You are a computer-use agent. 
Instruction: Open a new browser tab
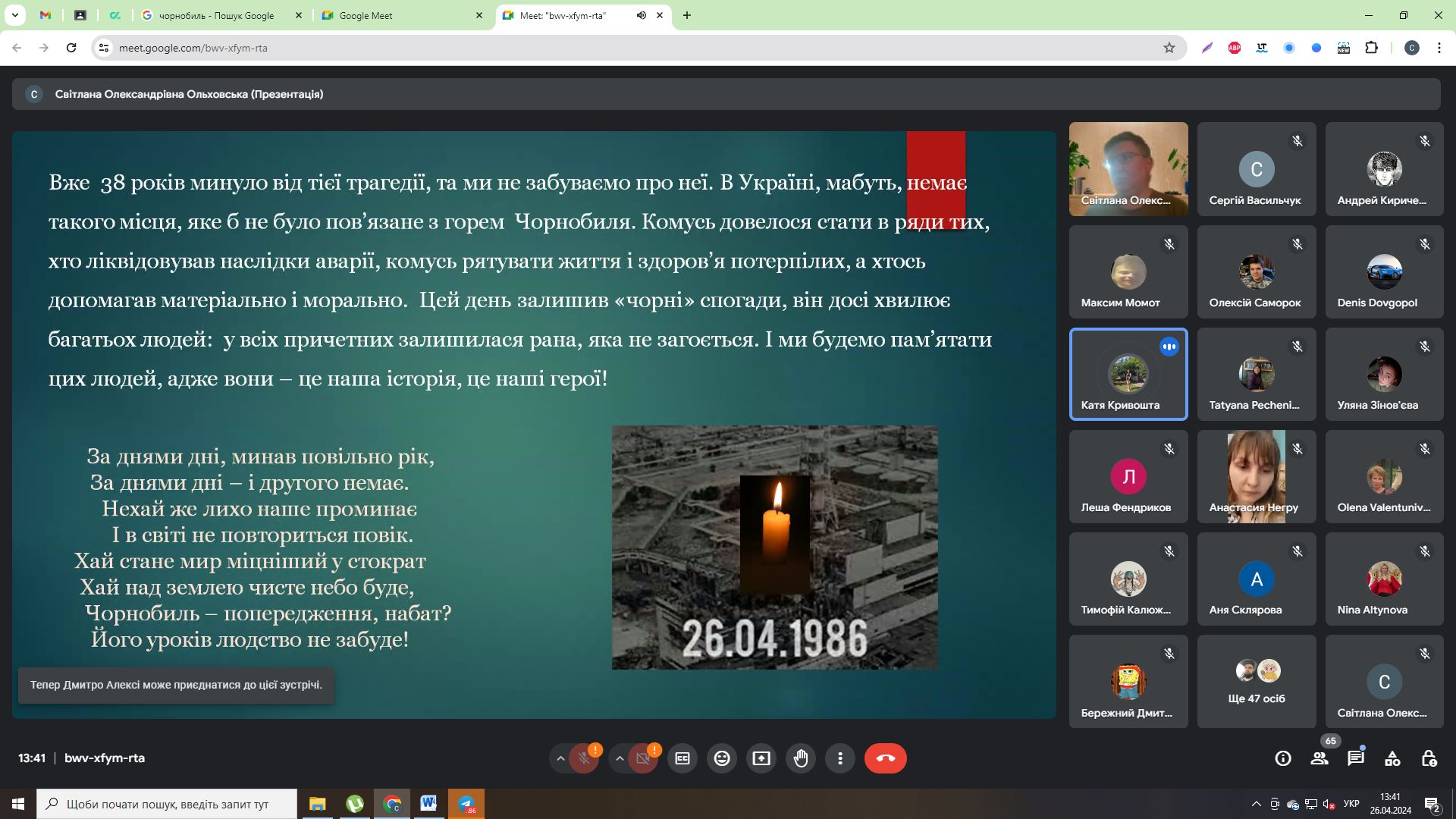click(x=687, y=15)
